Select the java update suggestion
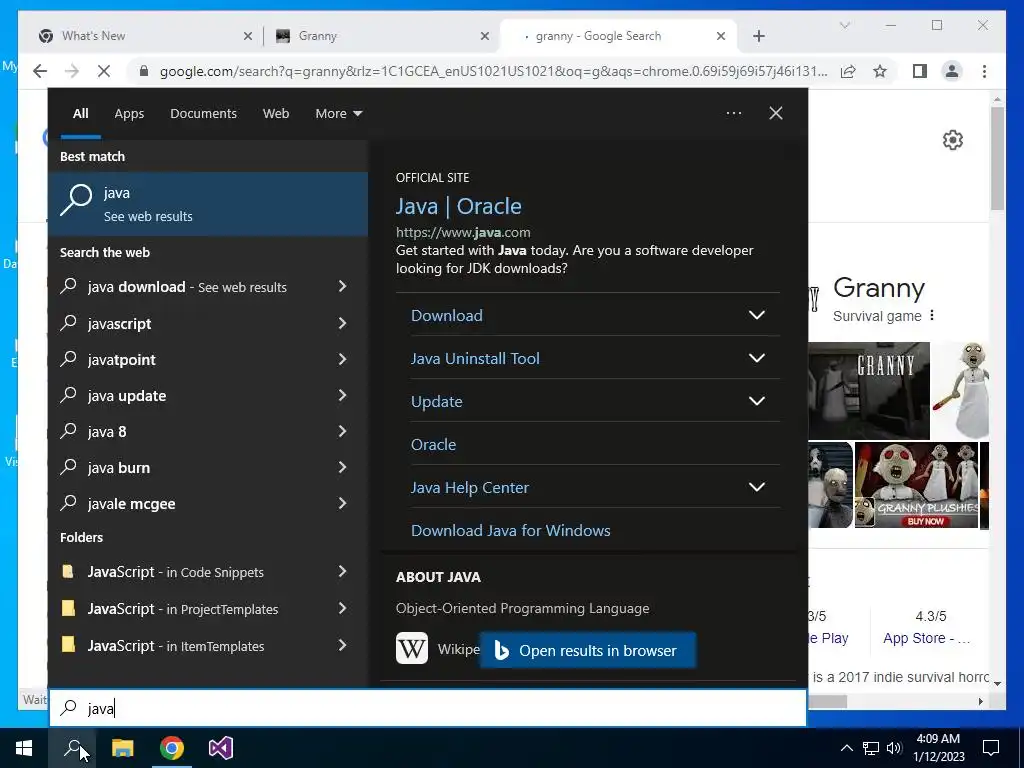The height and width of the screenshot is (768, 1024). coord(208,395)
